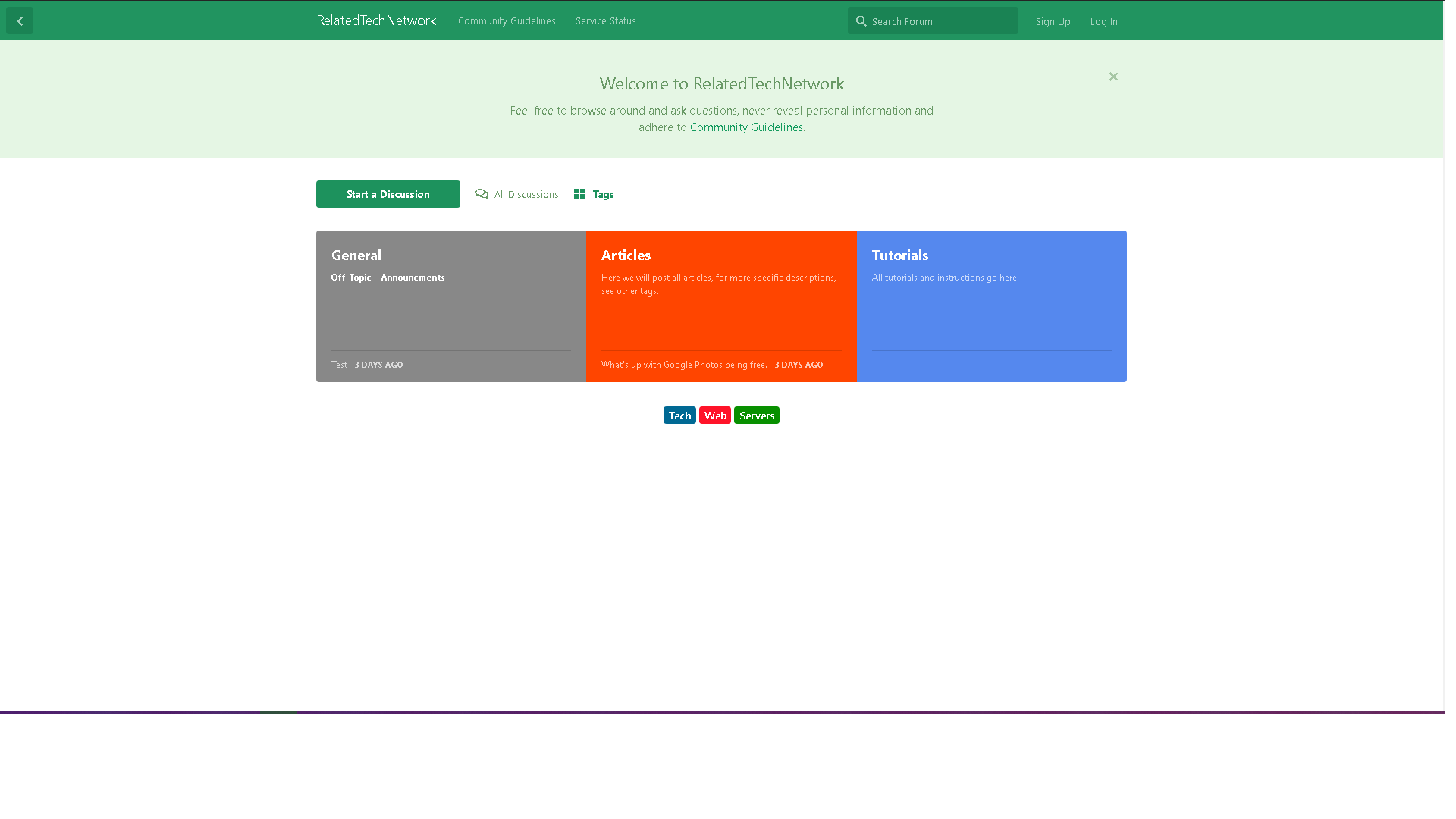
Task: Click the Tags grid icon
Action: (579, 194)
